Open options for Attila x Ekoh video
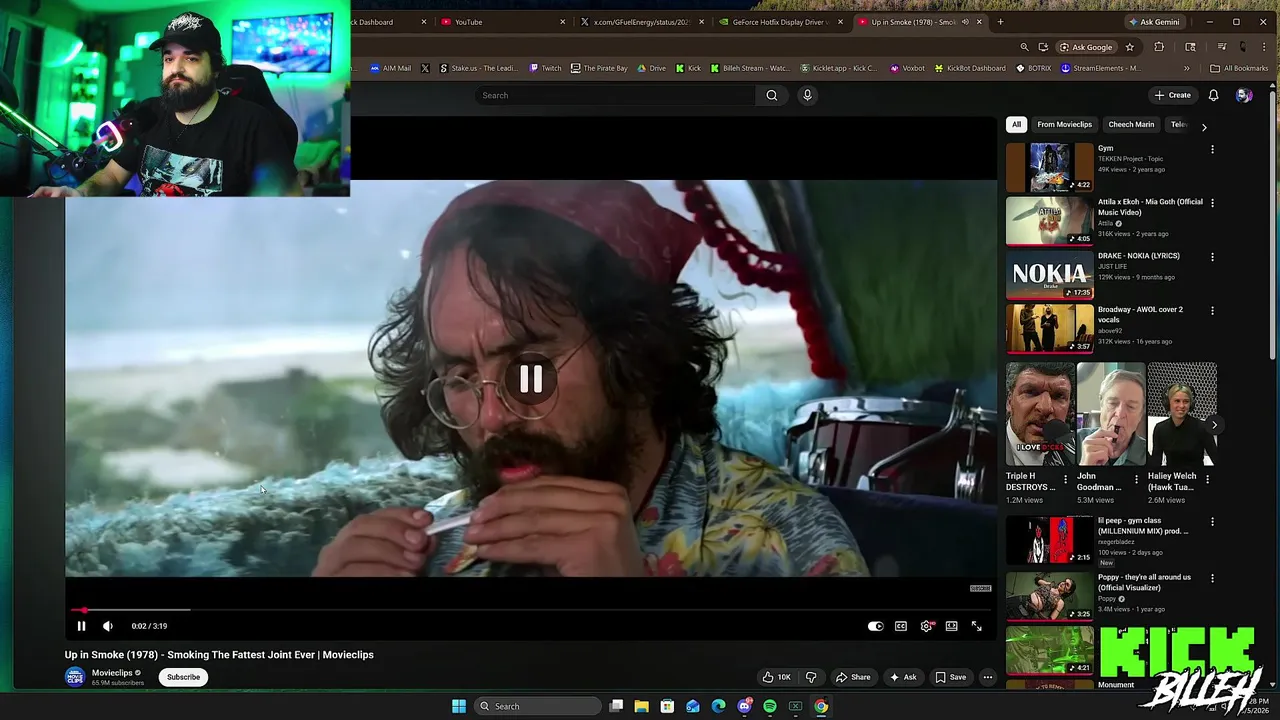Image resolution: width=1280 pixels, height=720 pixels. (1212, 203)
